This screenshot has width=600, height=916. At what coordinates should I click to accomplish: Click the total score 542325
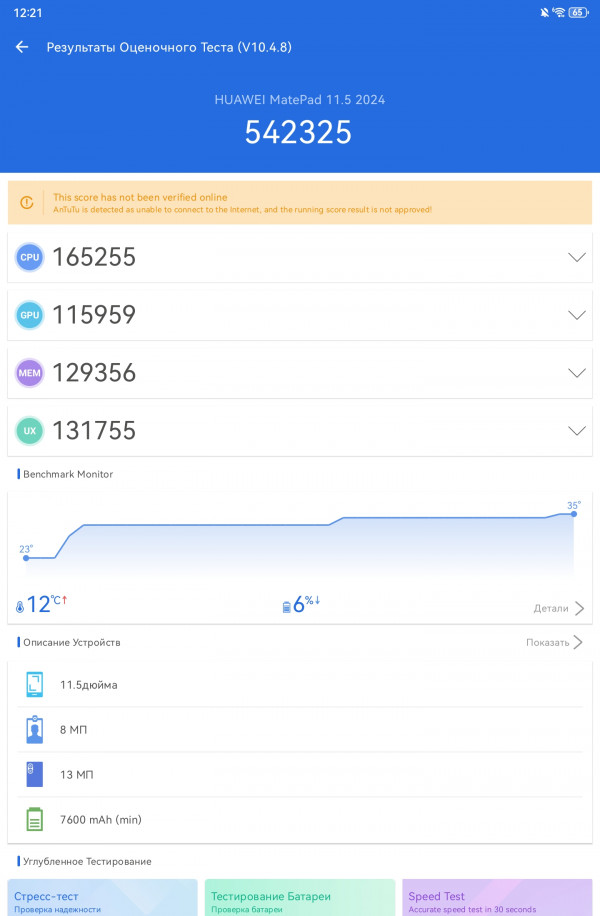click(x=299, y=132)
